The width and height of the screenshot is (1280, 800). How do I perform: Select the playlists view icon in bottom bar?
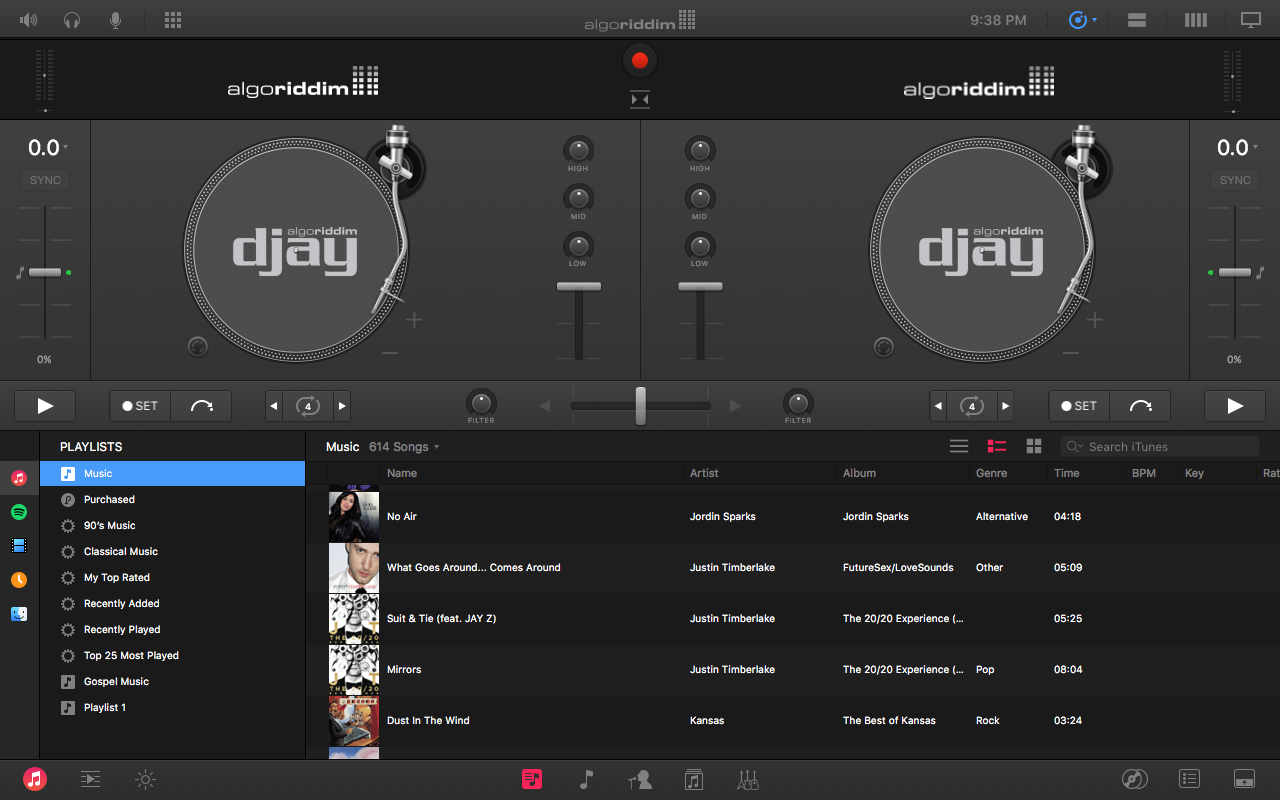pyautogui.click(x=532, y=779)
